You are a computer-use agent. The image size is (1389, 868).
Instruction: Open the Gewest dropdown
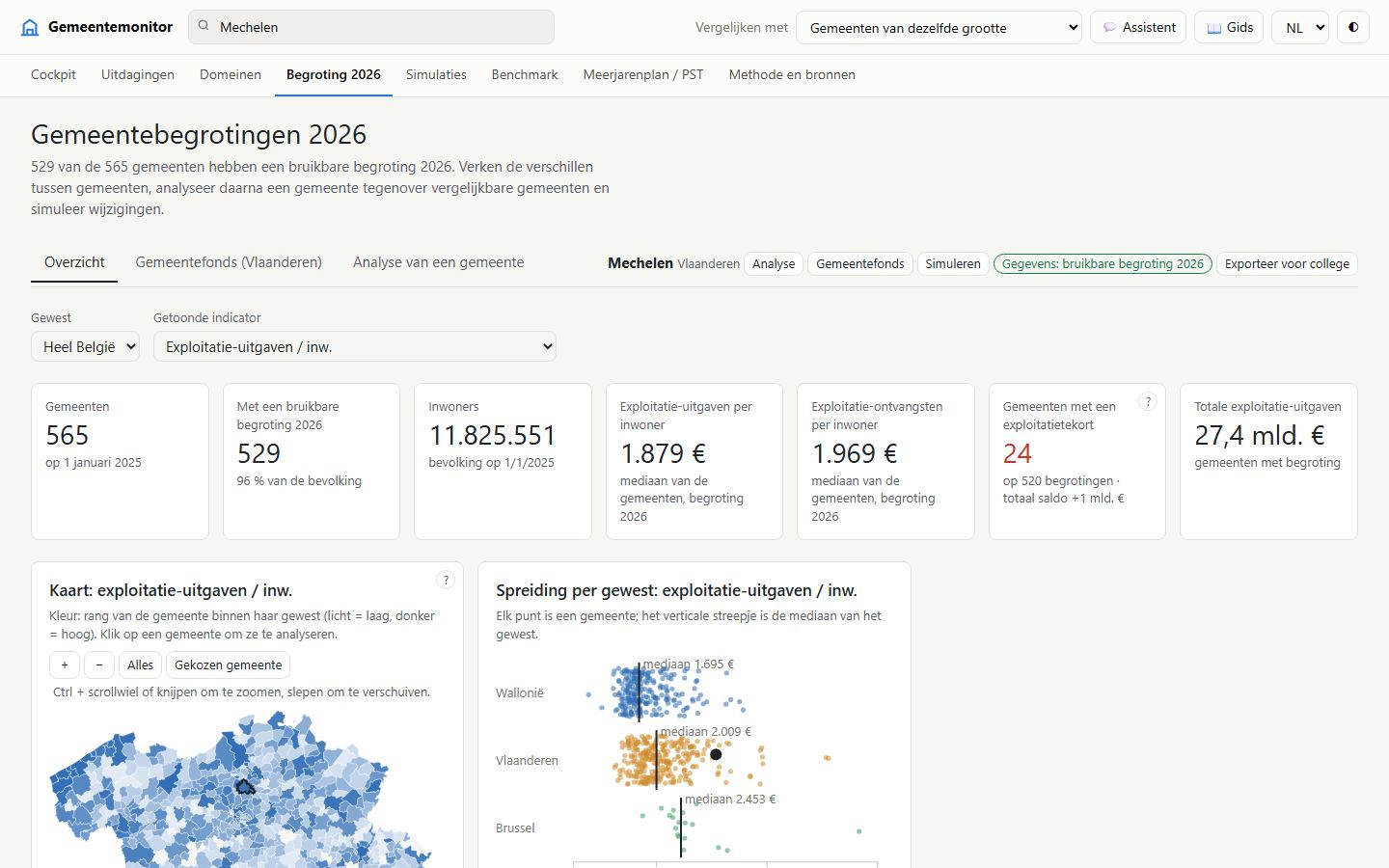click(x=85, y=346)
